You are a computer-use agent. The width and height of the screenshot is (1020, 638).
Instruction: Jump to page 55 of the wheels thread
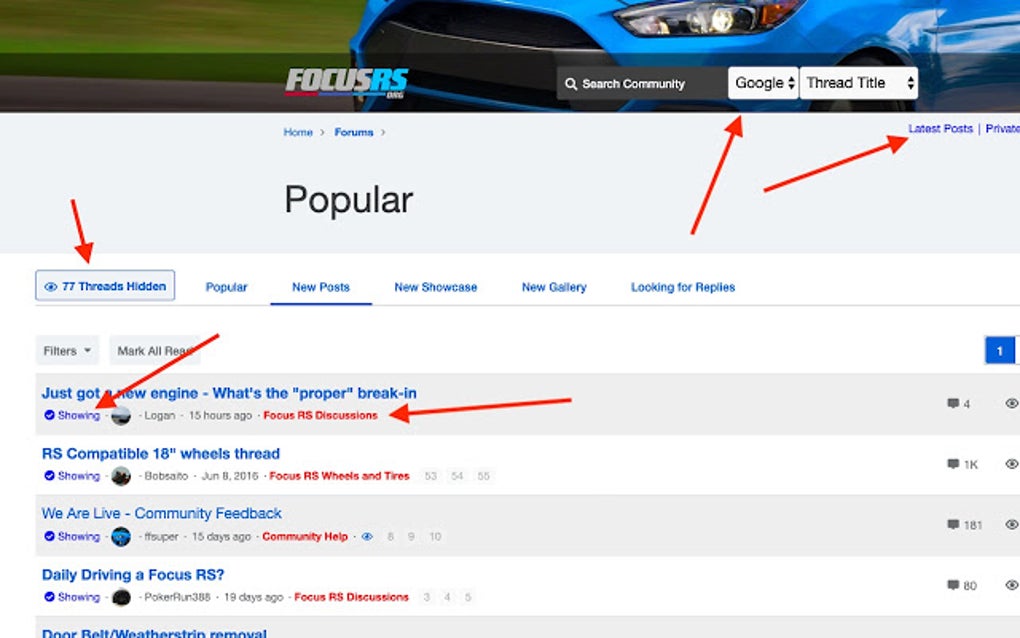pyautogui.click(x=483, y=477)
